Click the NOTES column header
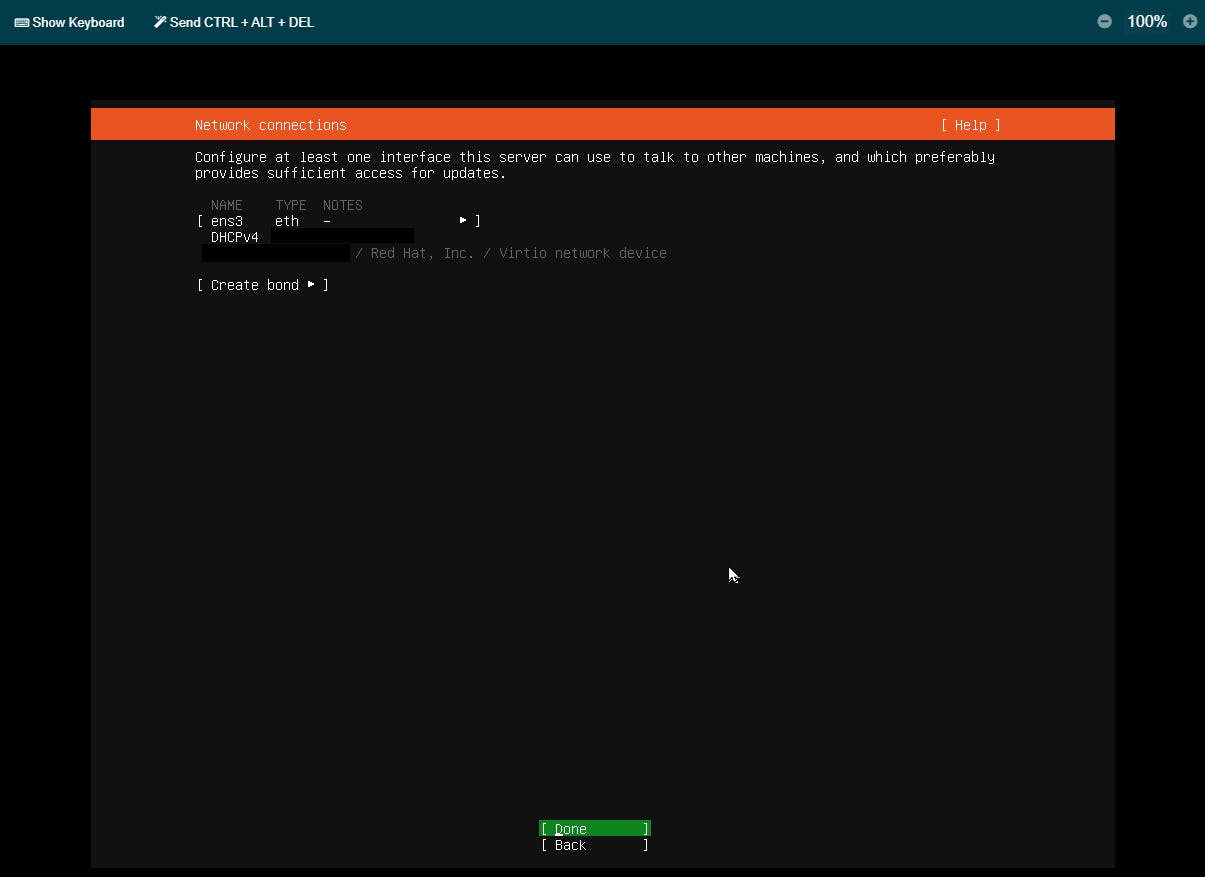The height and width of the screenshot is (877, 1205). pos(342,205)
